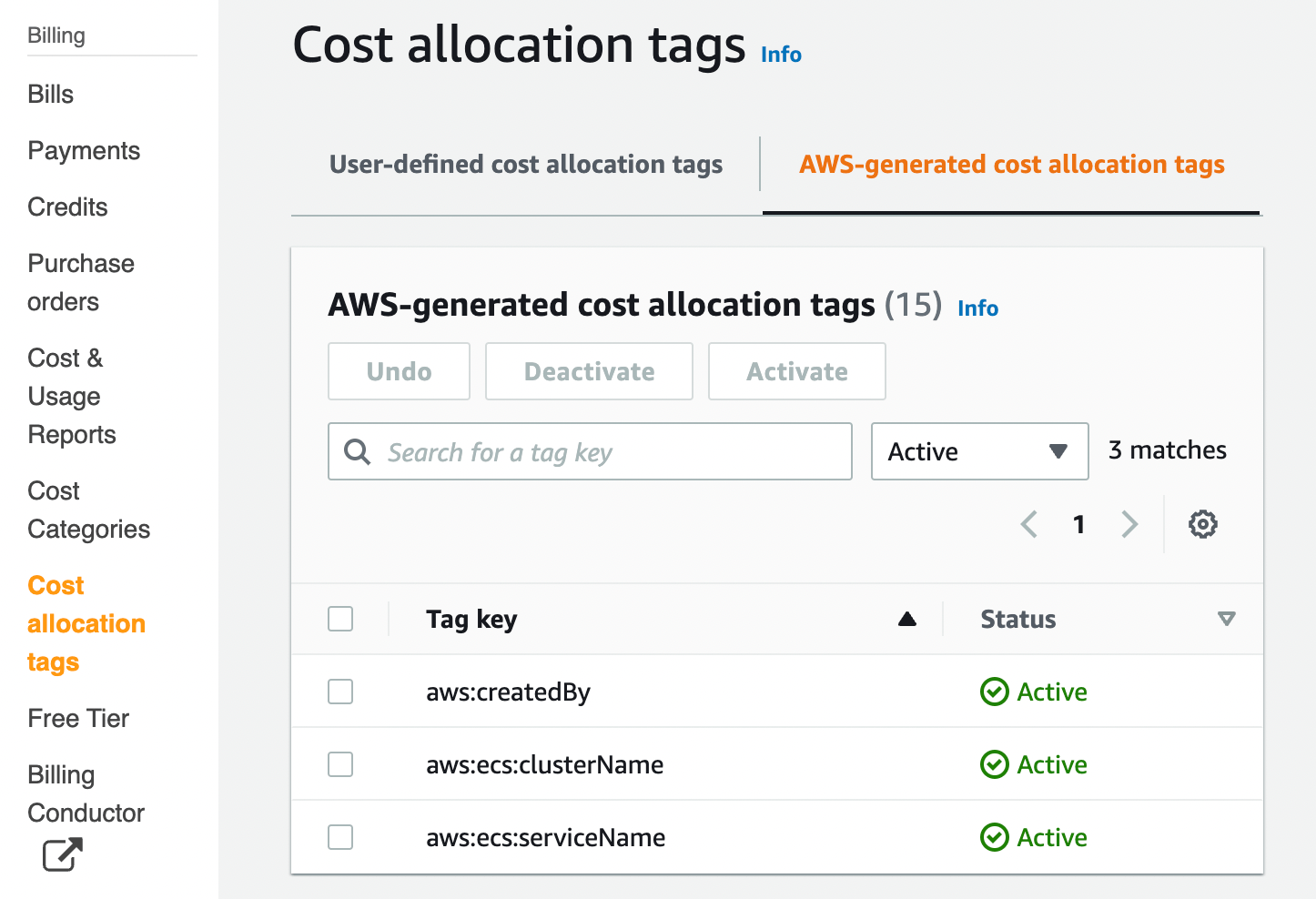Open Billing Conductor external link icon
Image resolution: width=1316 pixels, height=899 pixels.
pyautogui.click(x=62, y=854)
